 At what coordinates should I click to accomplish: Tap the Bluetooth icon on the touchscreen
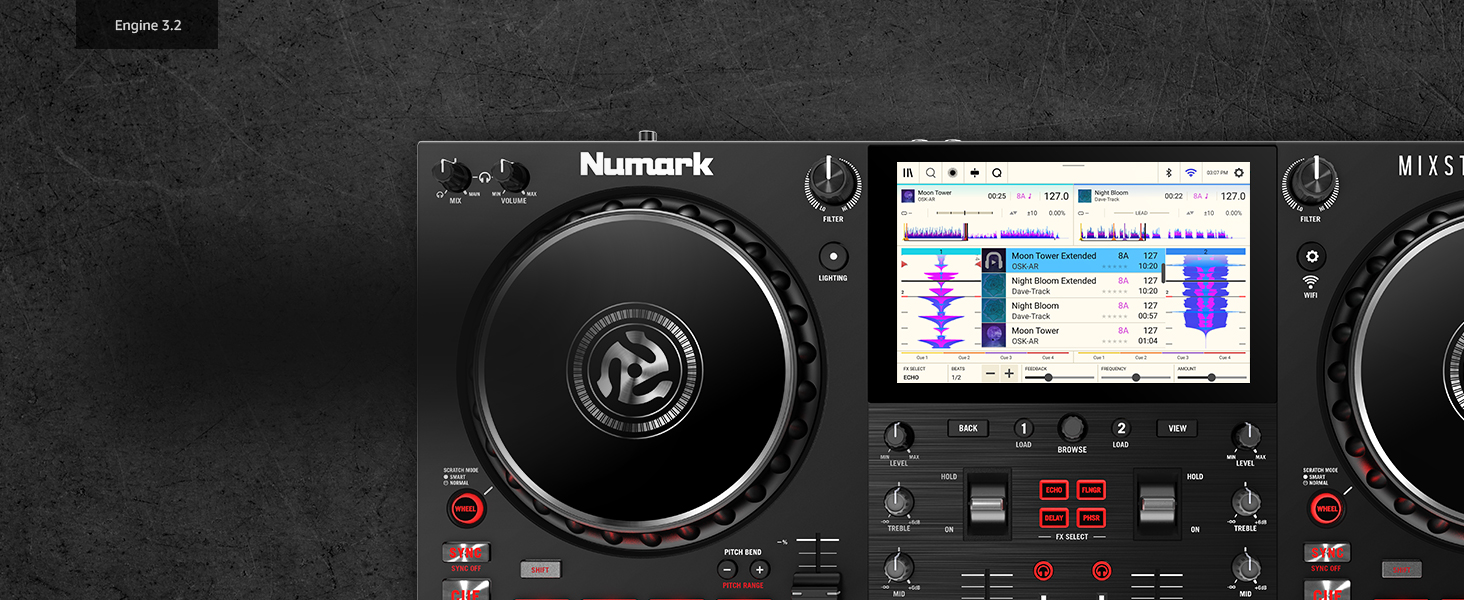tap(1168, 172)
